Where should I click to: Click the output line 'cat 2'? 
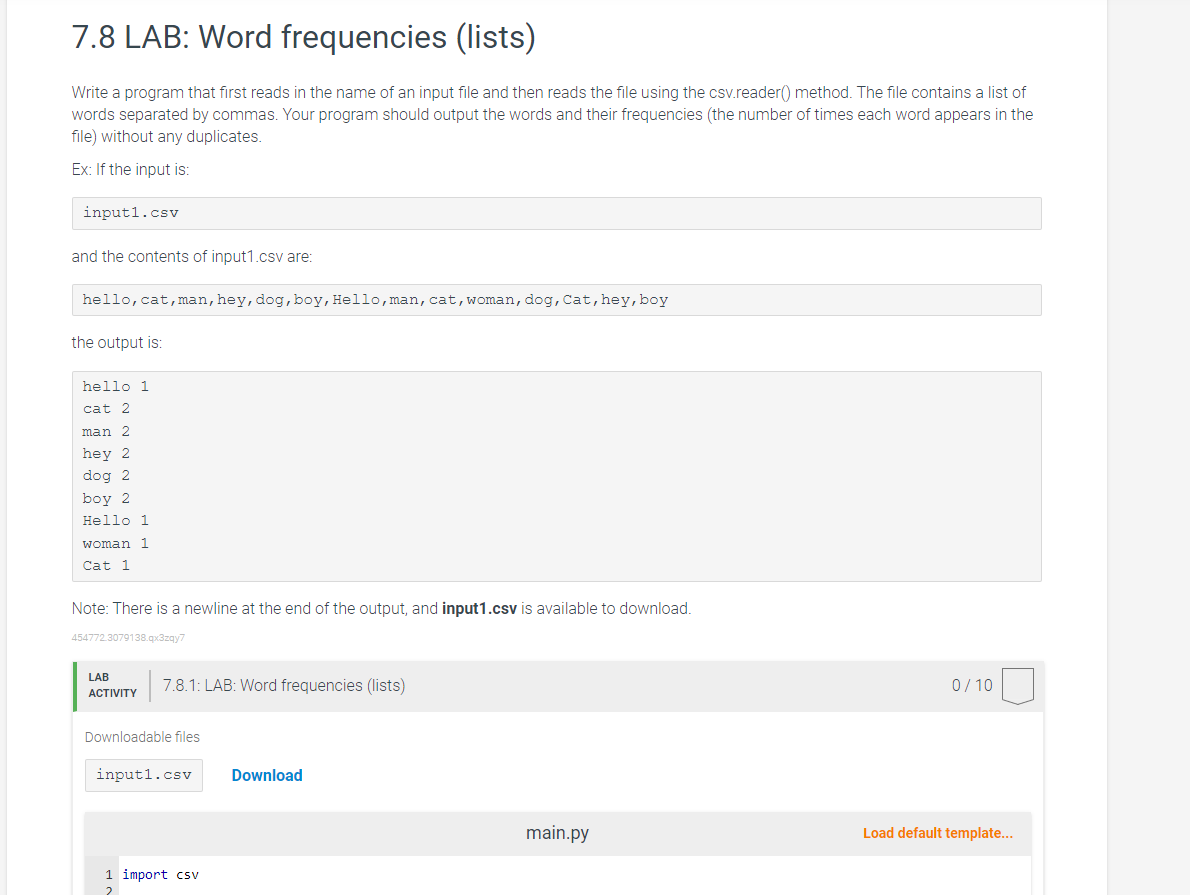tap(106, 408)
